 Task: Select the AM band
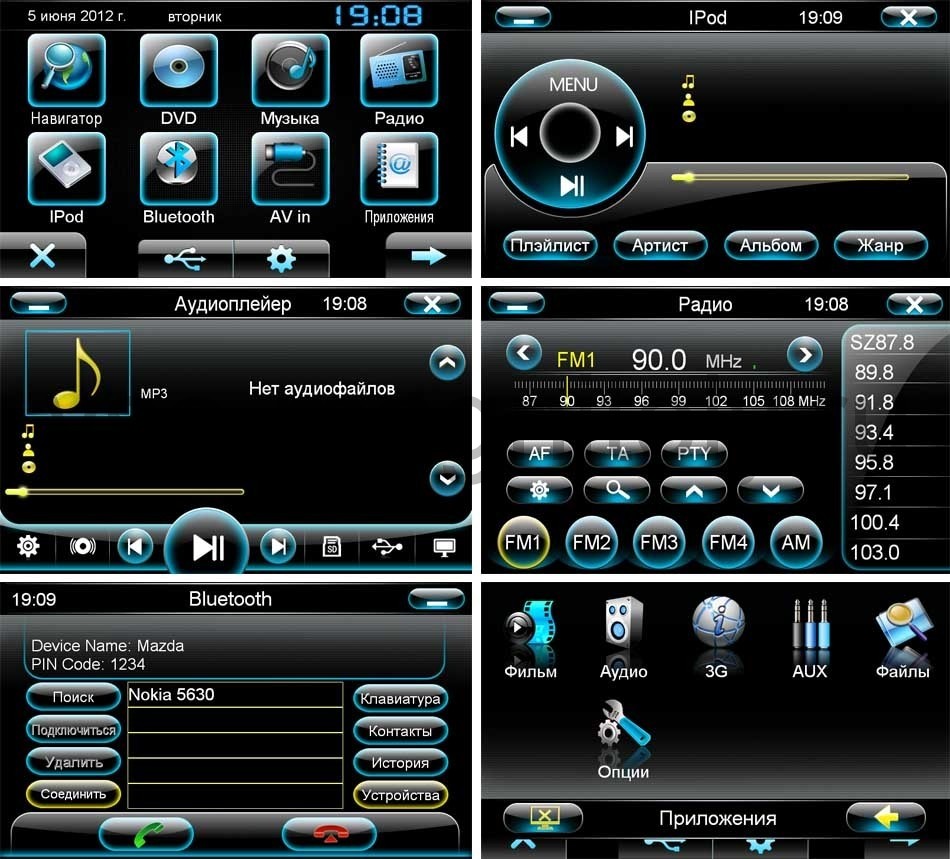796,543
